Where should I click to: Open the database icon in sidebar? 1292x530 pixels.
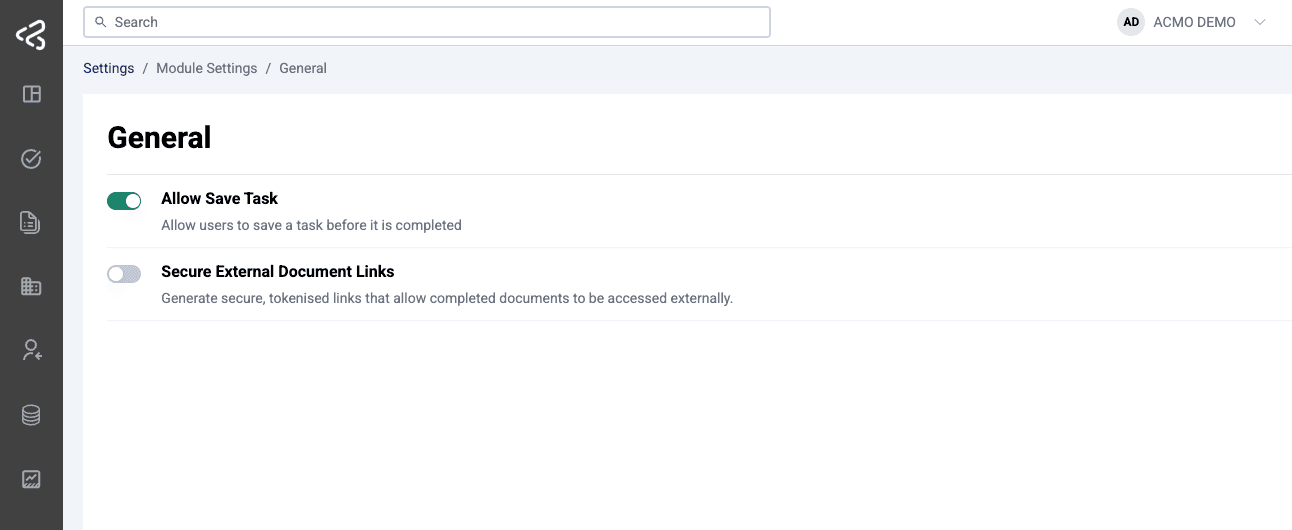[31, 414]
